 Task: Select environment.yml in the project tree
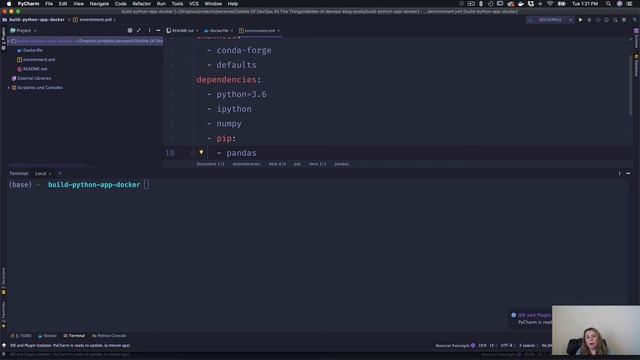click(36, 60)
